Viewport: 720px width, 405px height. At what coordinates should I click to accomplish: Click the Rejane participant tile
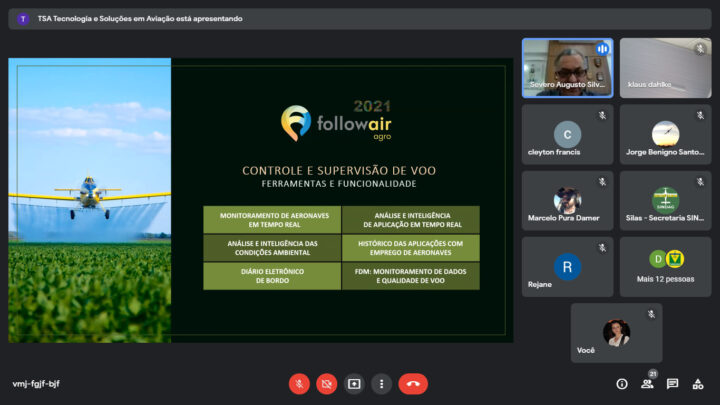pos(567,266)
